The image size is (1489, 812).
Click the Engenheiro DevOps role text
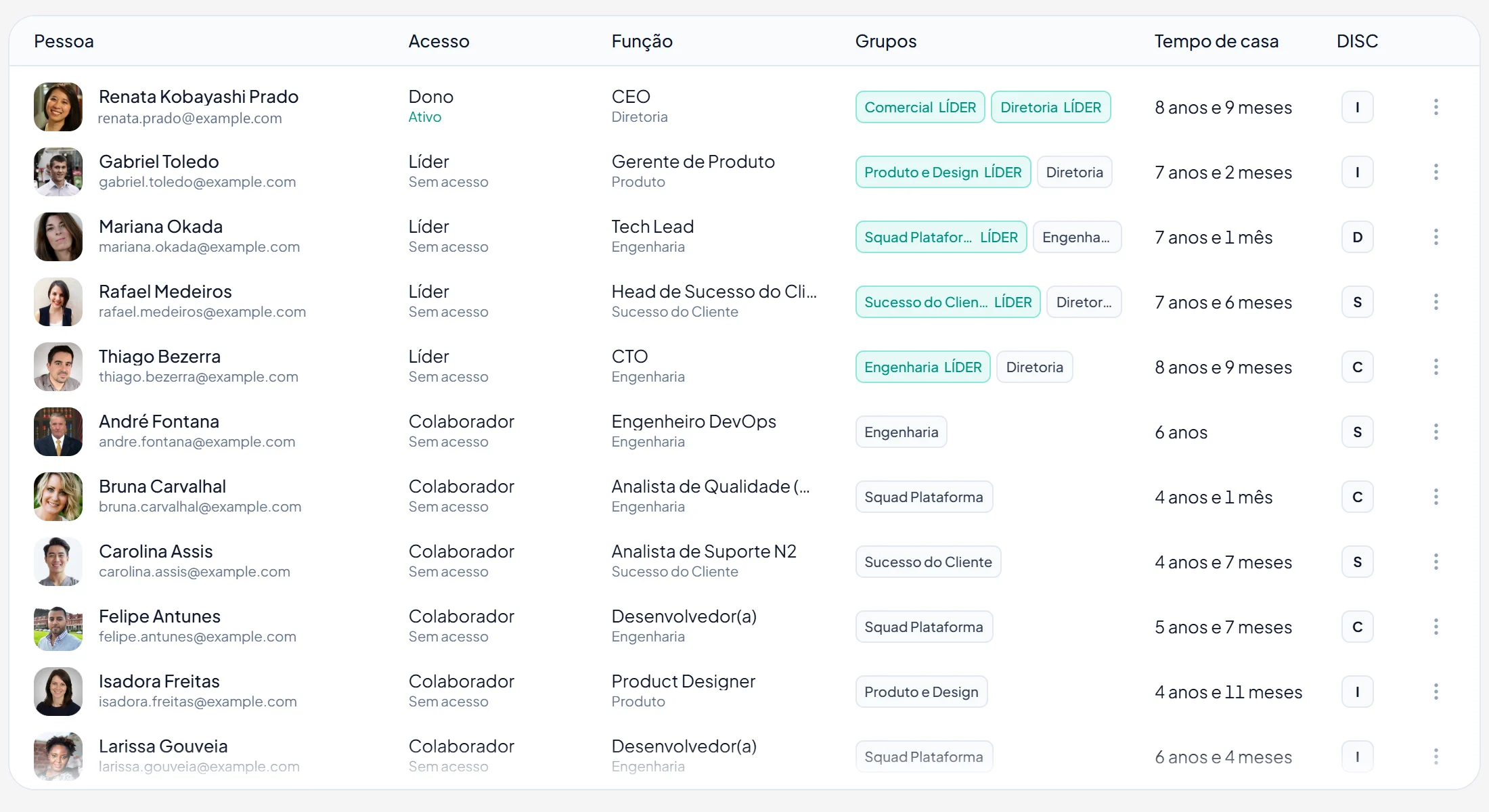pyautogui.click(x=694, y=421)
